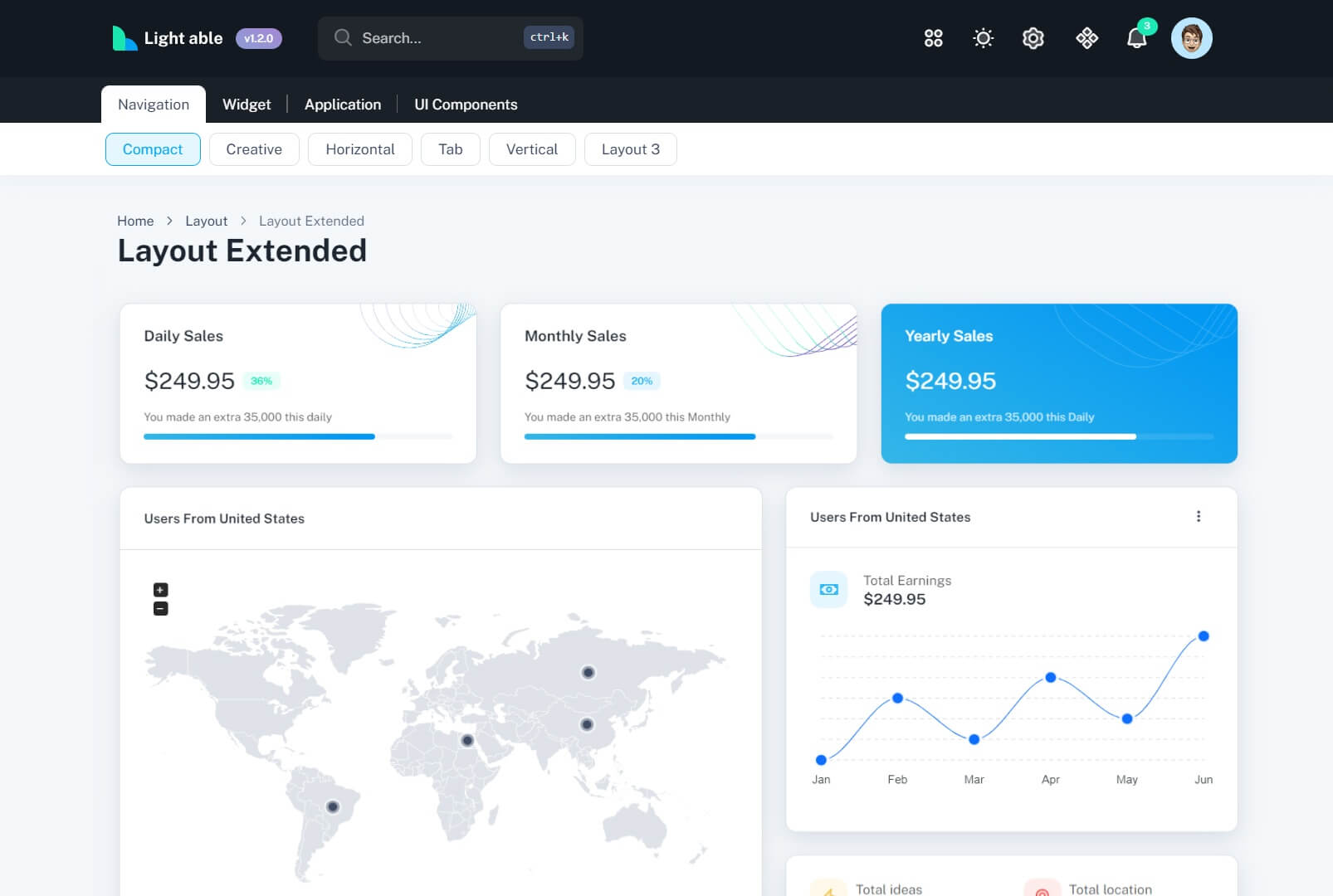
Task: Select the Creative layout button
Action: (x=254, y=149)
